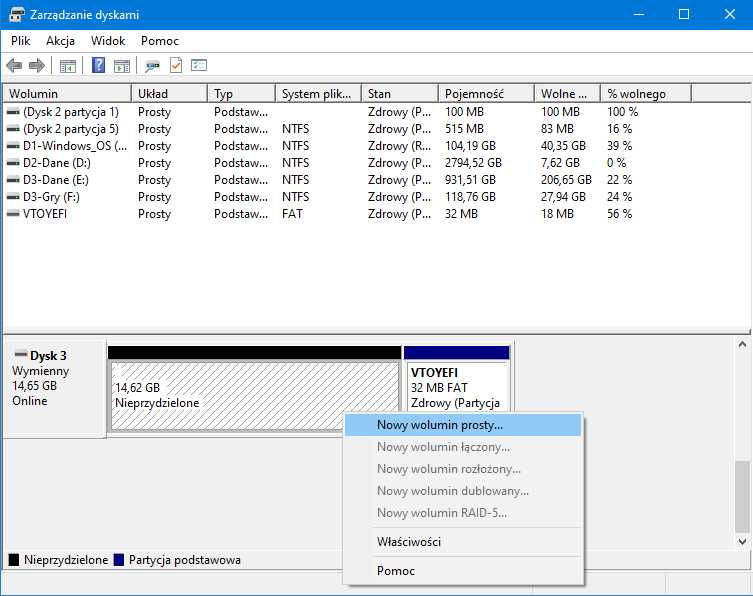Click Show/Hide Console Tree toolbar icon
This screenshot has height=596, width=753.
click(68, 66)
